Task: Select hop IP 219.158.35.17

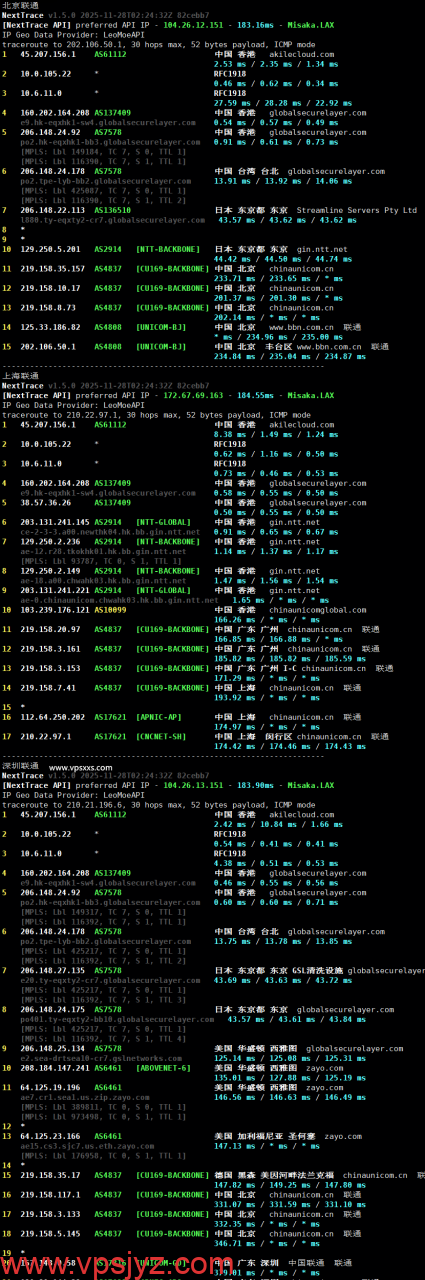Action: 48,1175
